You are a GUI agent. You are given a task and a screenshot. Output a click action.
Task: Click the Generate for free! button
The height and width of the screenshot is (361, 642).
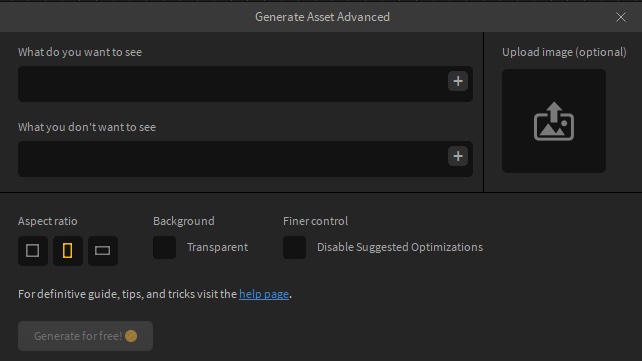pyautogui.click(x=85, y=336)
